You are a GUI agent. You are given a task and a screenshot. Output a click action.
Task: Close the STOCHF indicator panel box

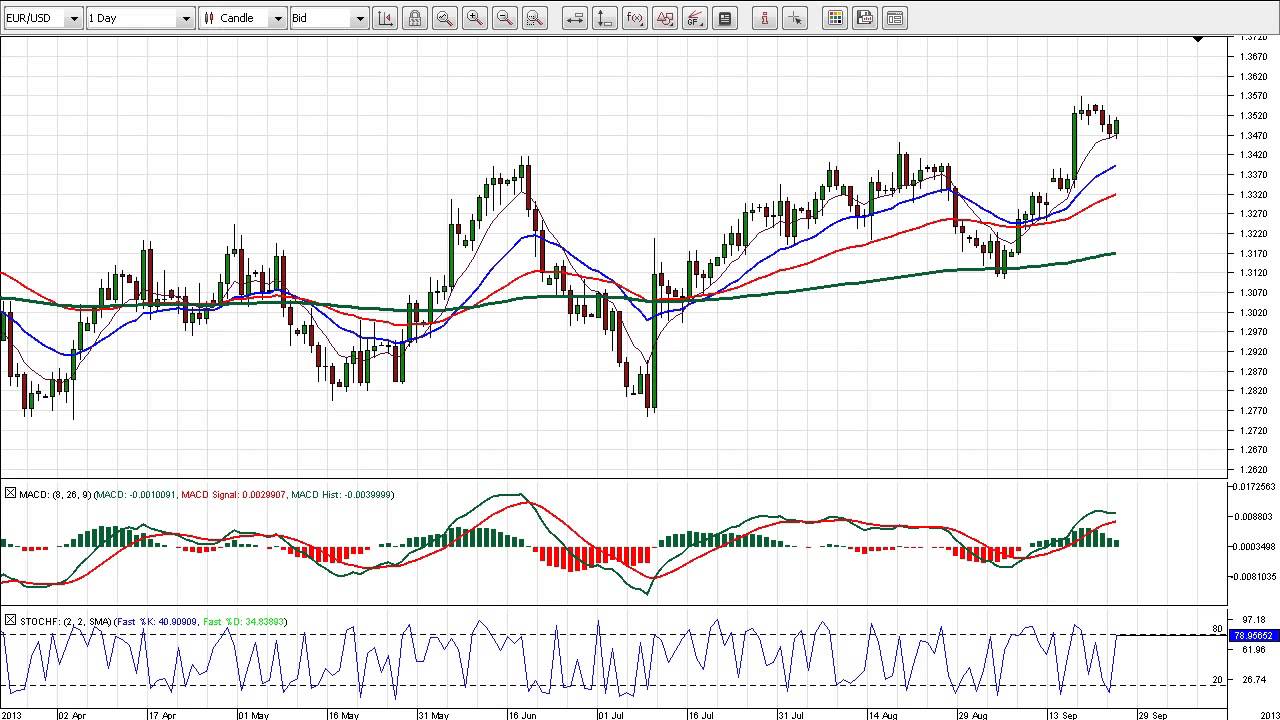pos(10,621)
